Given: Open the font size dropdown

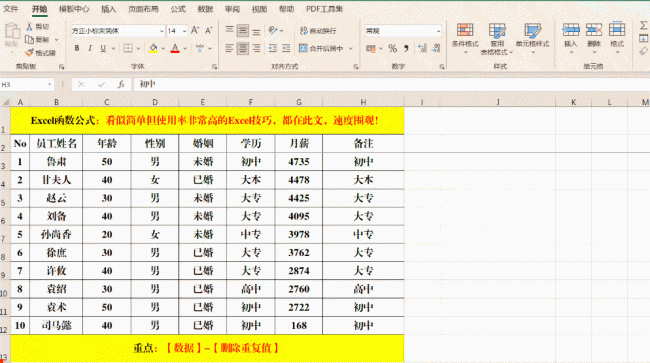Looking at the screenshot, I should click(x=184, y=31).
